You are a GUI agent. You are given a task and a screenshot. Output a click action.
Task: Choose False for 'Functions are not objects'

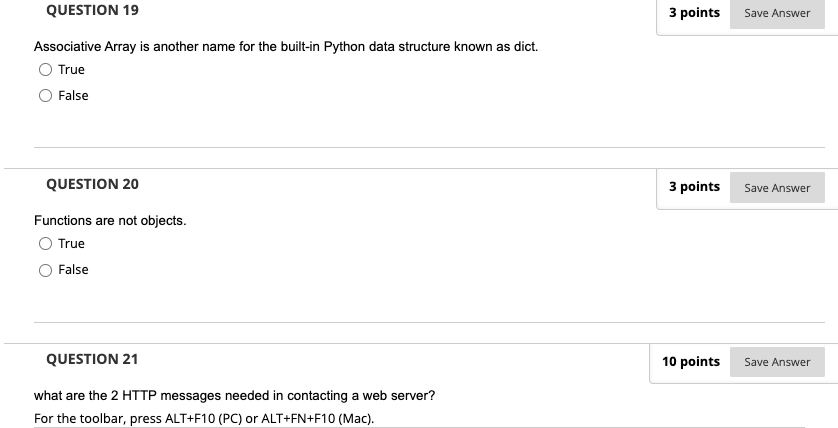45,270
